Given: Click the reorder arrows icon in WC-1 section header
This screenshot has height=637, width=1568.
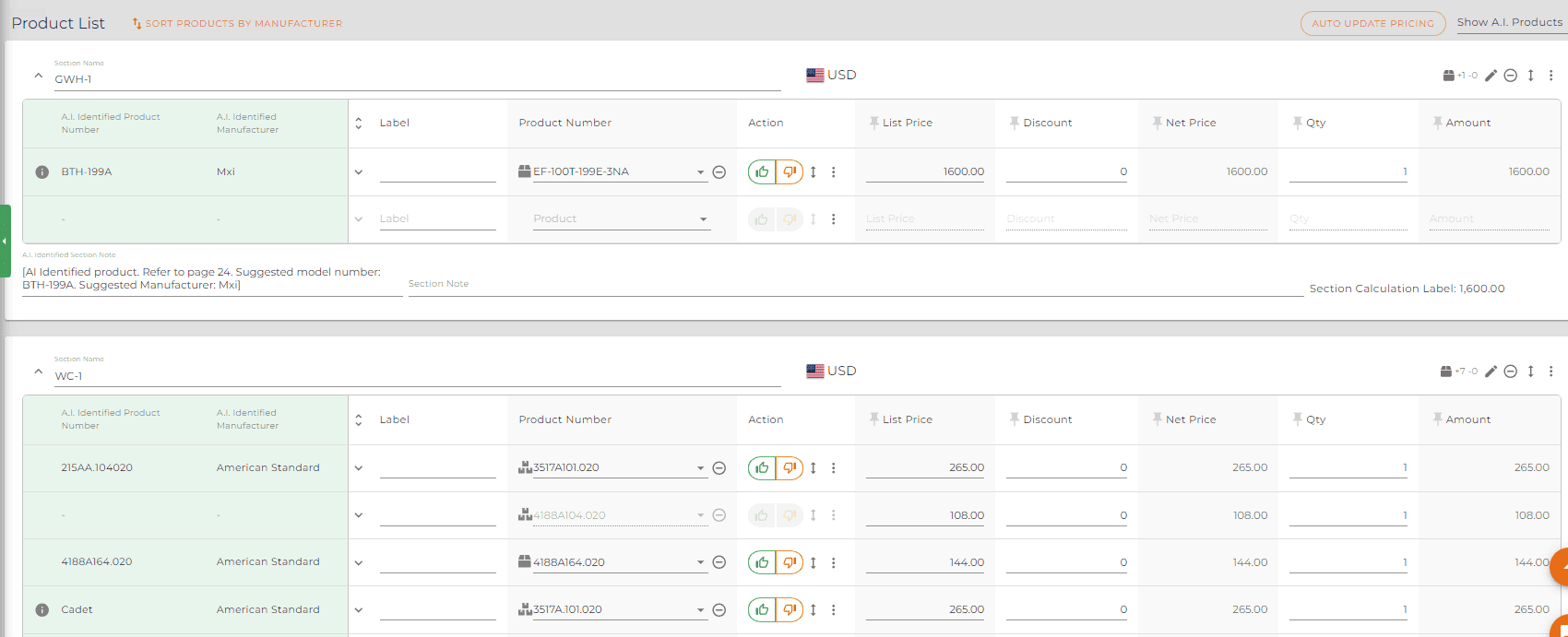Looking at the screenshot, I should pos(1531,372).
